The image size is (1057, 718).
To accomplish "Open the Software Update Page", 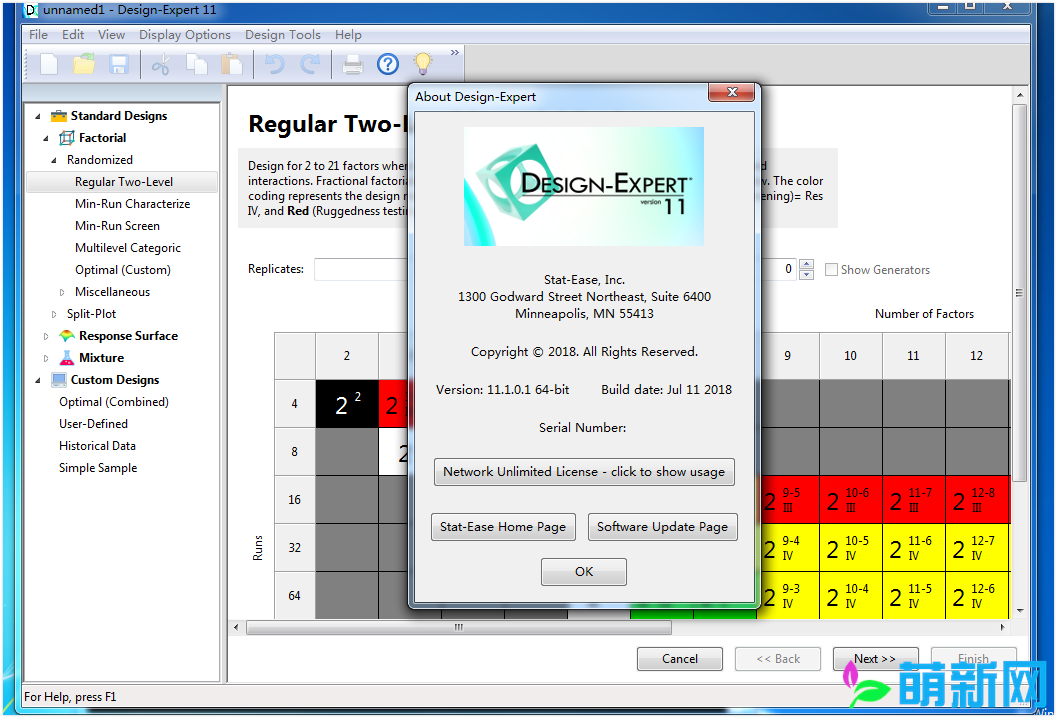I will point(662,527).
